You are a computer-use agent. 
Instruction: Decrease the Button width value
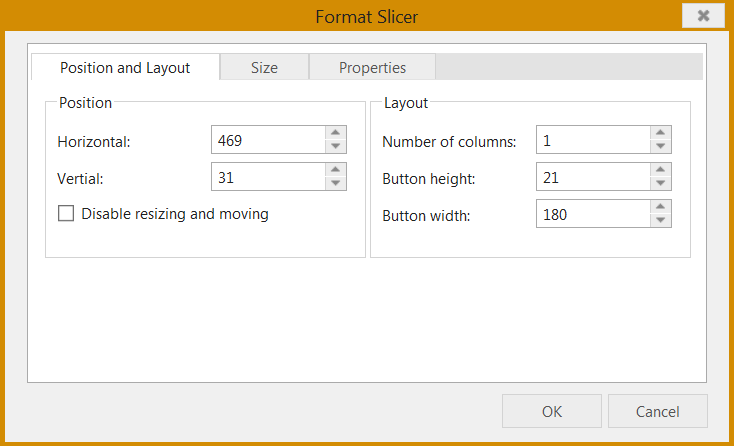pos(660,221)
